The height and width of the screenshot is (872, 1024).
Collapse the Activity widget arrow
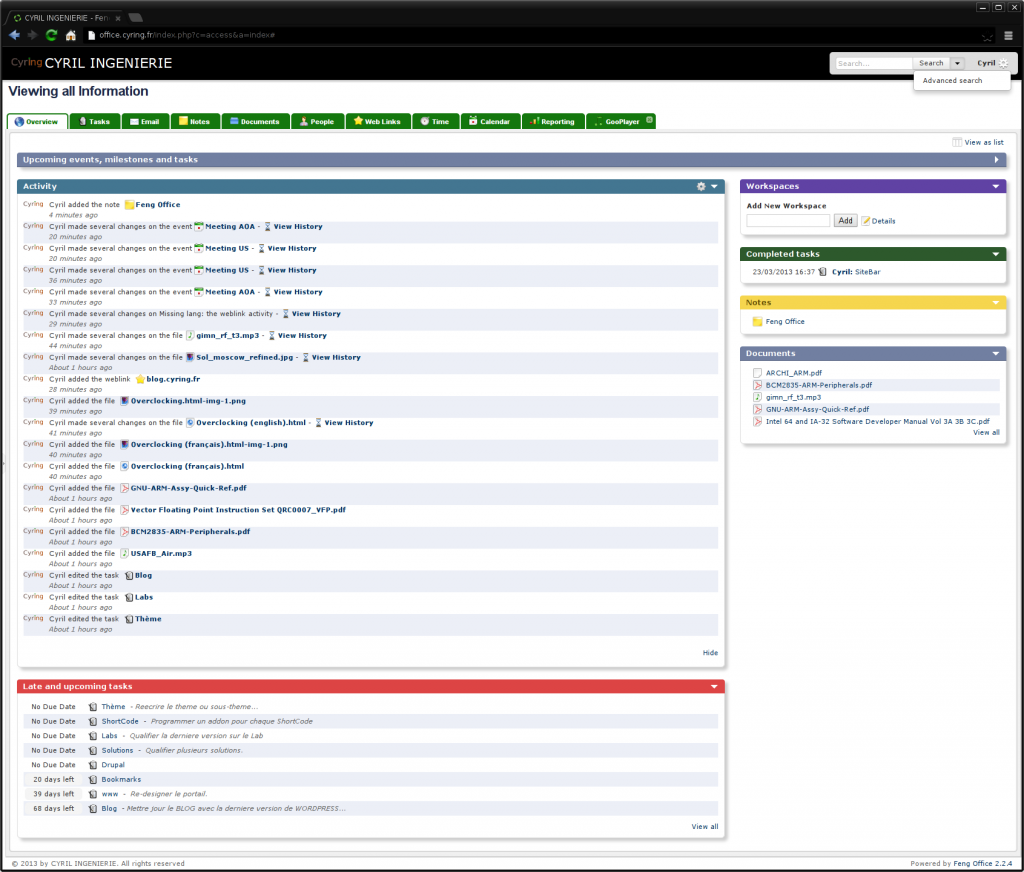click(714, 186)
